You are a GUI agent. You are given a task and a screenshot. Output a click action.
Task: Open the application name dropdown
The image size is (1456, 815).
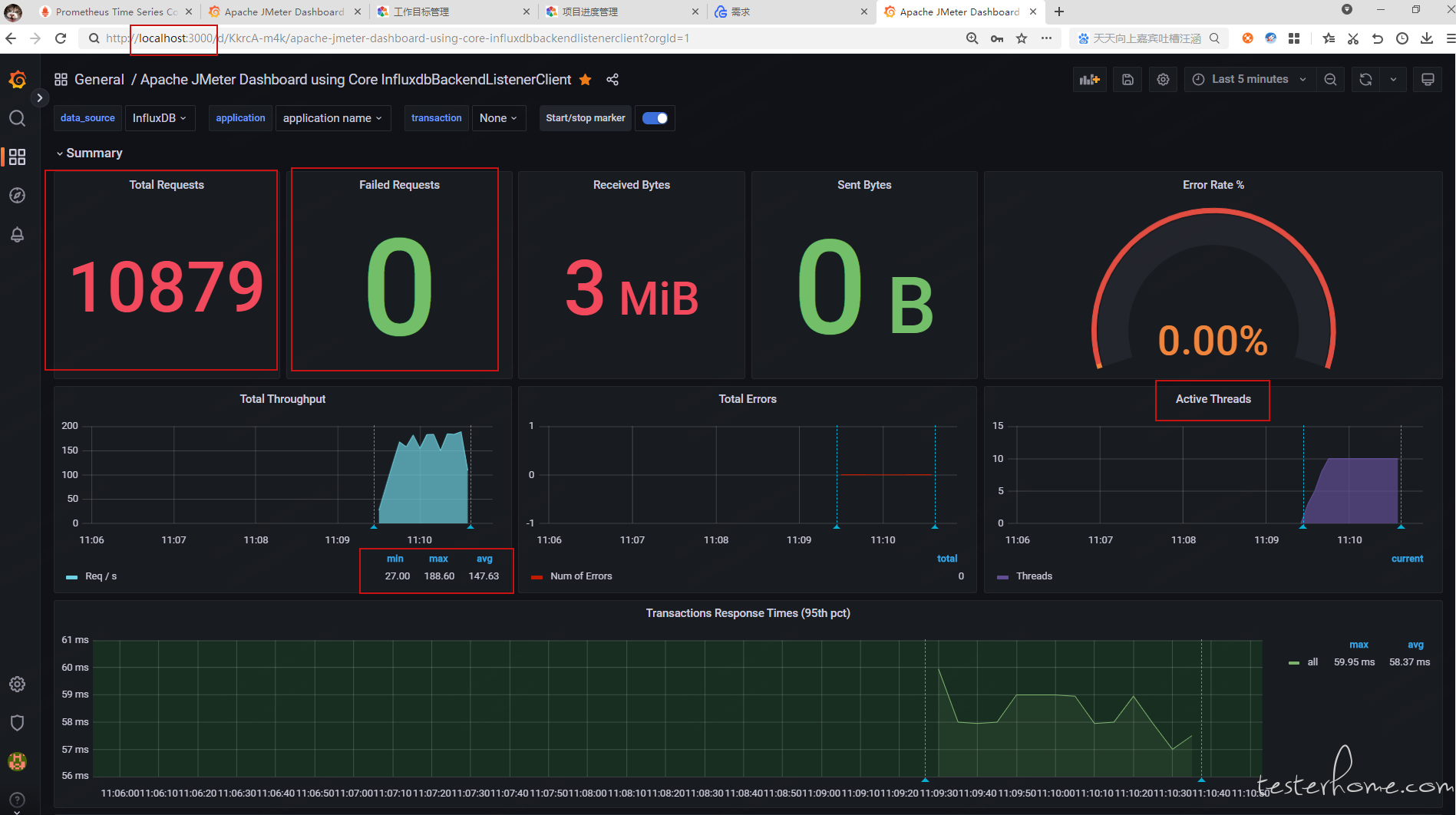(332, 118)
